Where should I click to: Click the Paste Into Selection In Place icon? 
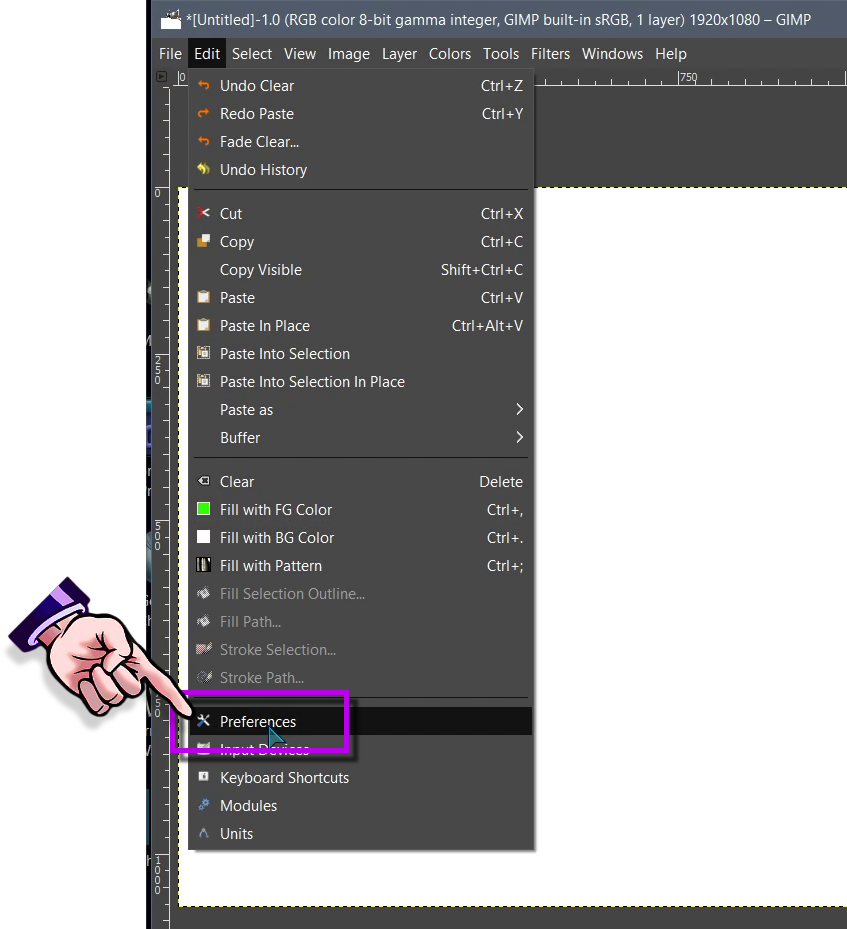pos(203,380)
